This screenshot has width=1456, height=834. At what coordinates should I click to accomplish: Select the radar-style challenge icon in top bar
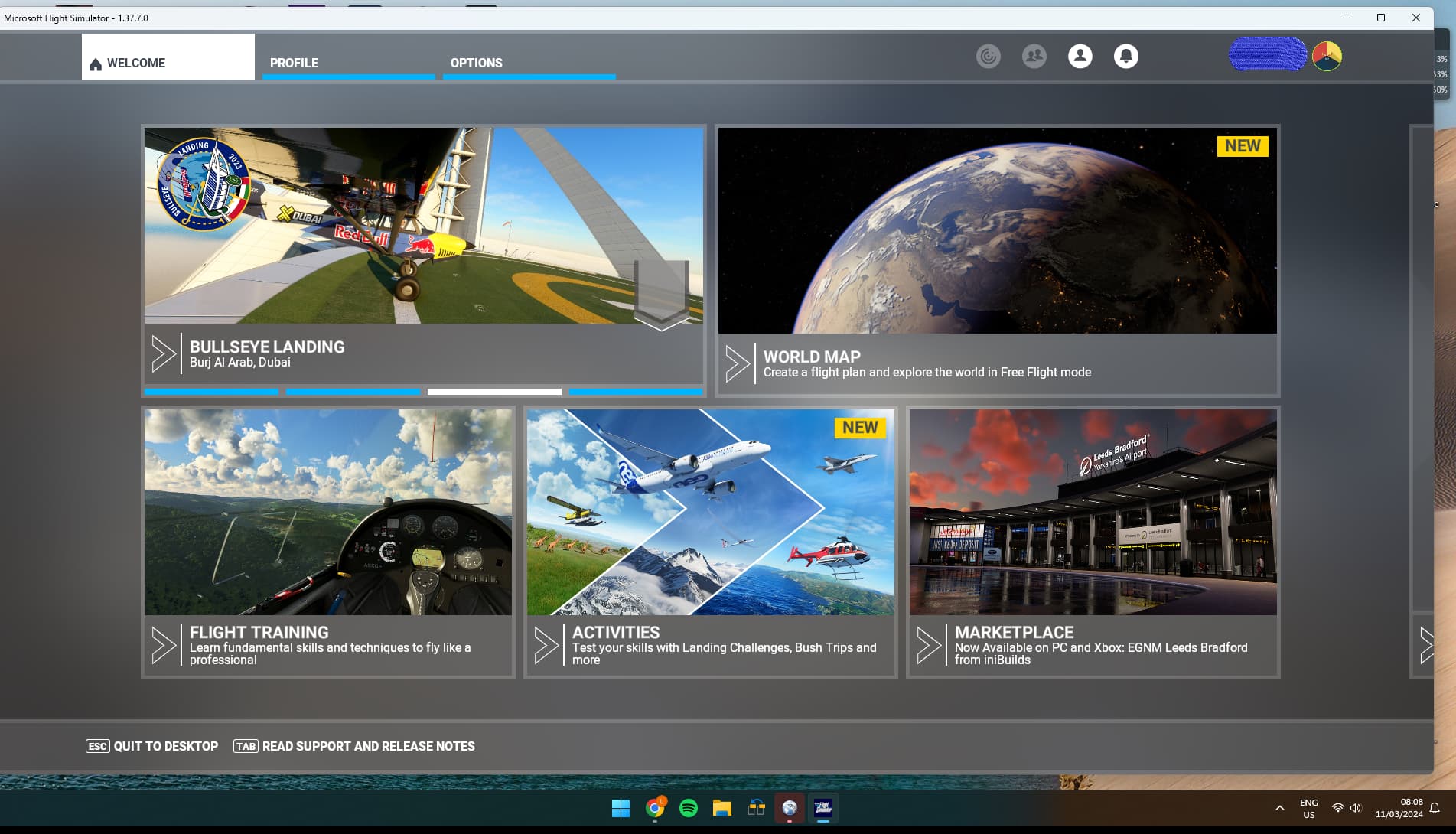click(988, 56)
